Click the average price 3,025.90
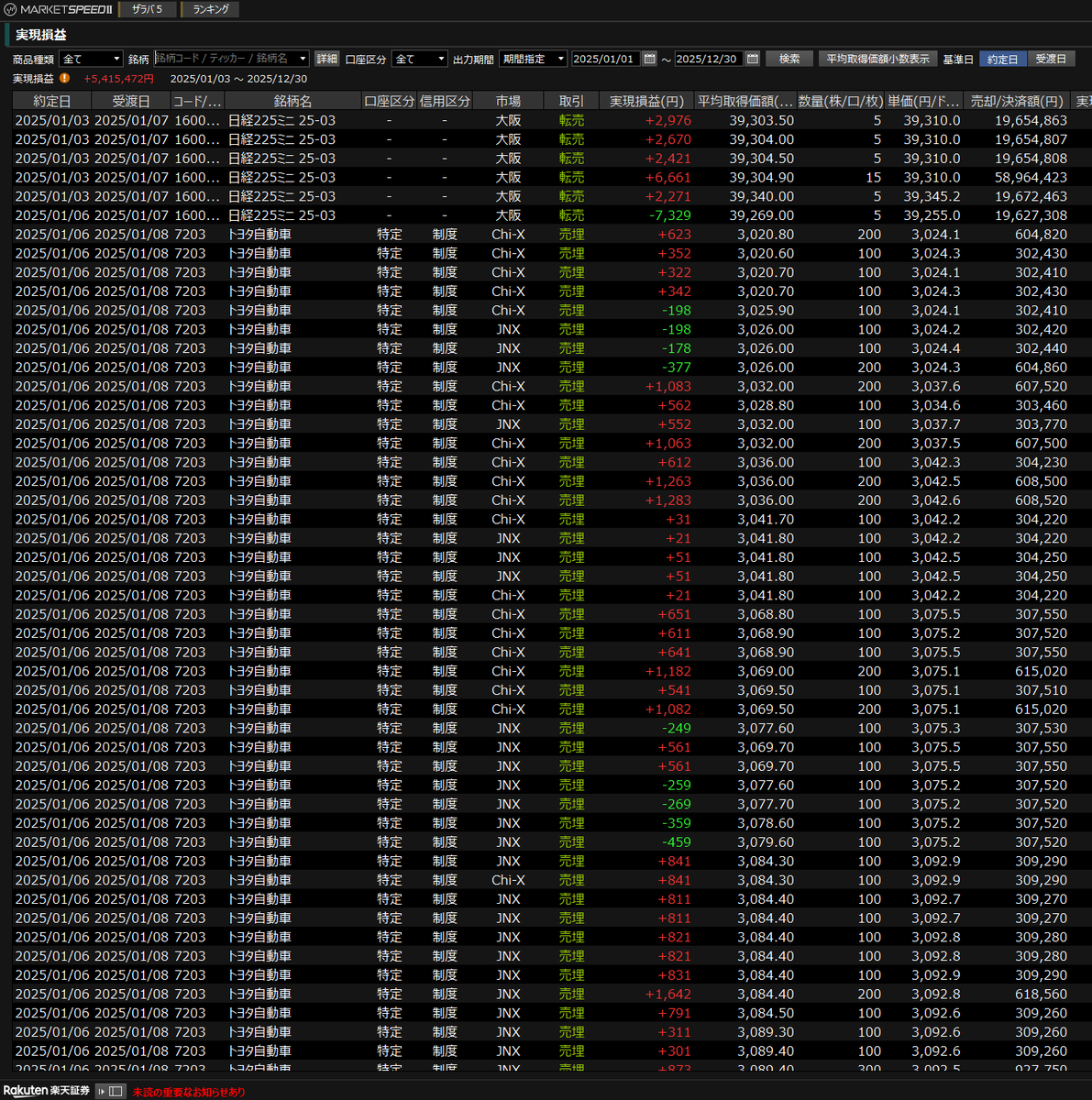The width and height of the screenshot is (1092, 1100). click(x=766, y=310)
